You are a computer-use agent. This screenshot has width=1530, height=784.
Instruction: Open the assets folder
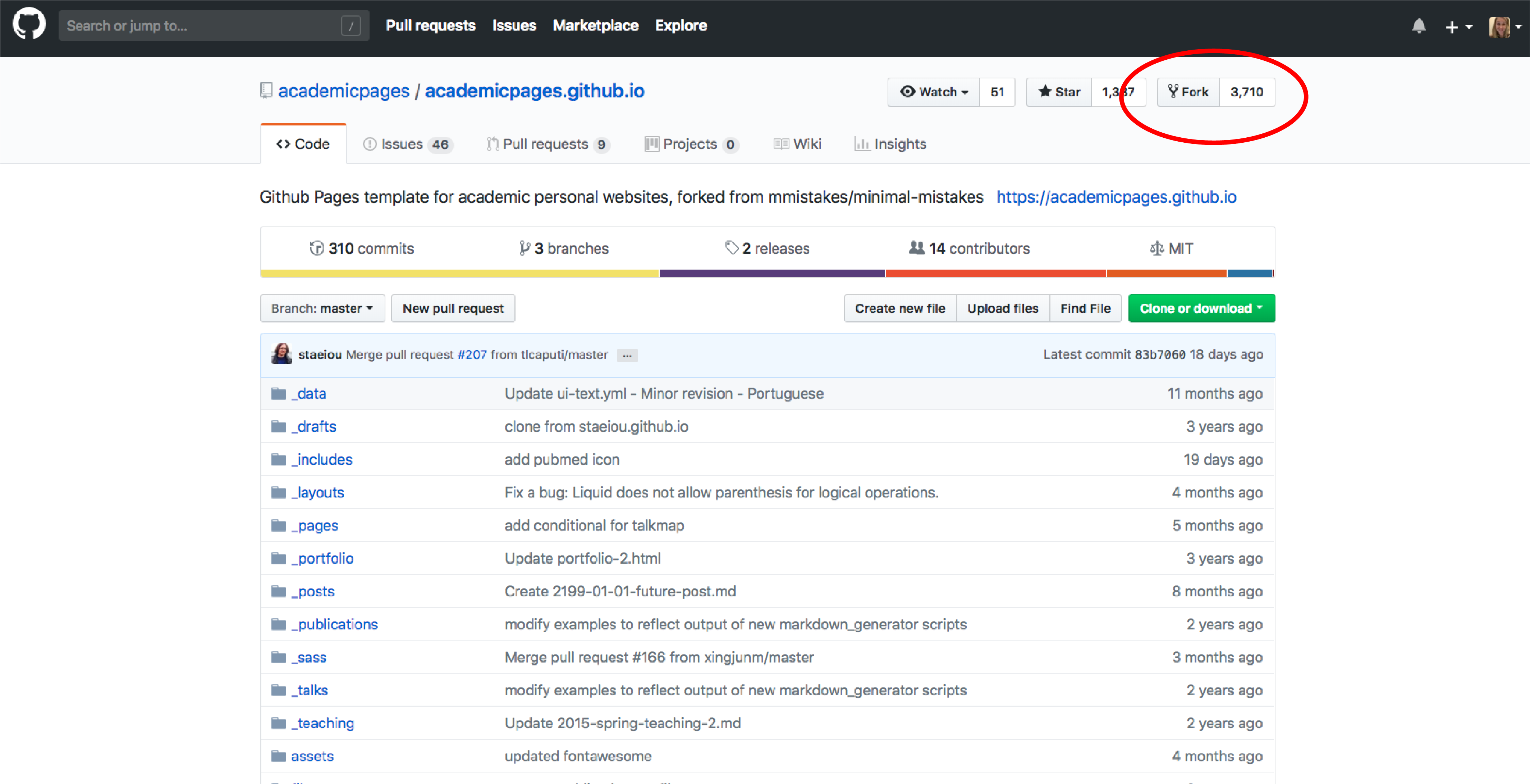tap(312, 756)
